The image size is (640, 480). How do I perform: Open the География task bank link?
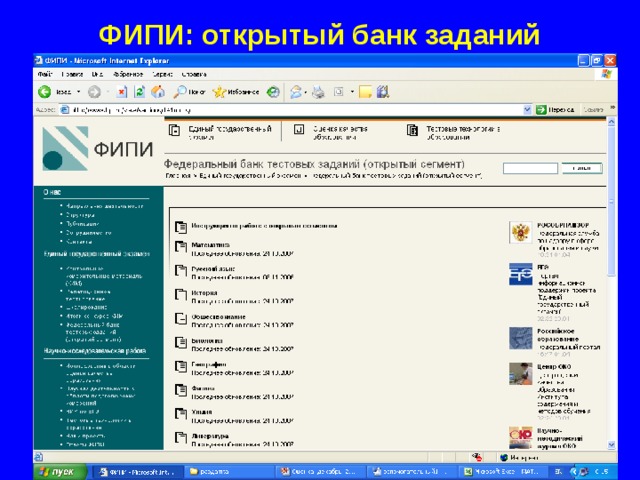(x=209, y=364)
